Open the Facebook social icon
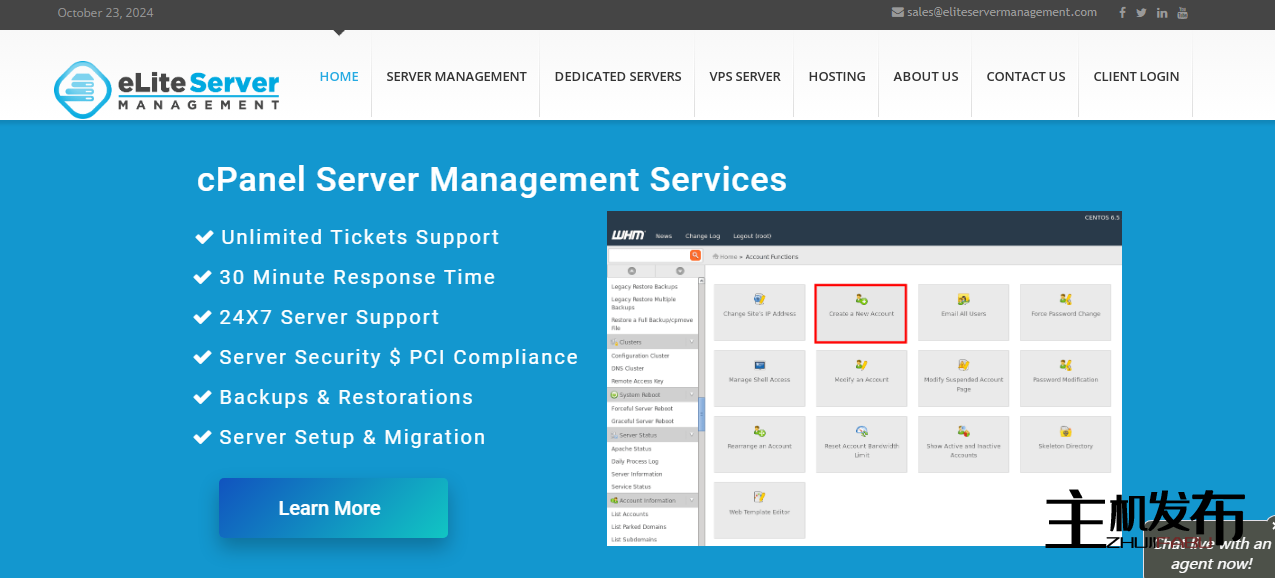The width and height of the screenshot is (1275, 578). pyautogui.click(x=1122, y=13)
